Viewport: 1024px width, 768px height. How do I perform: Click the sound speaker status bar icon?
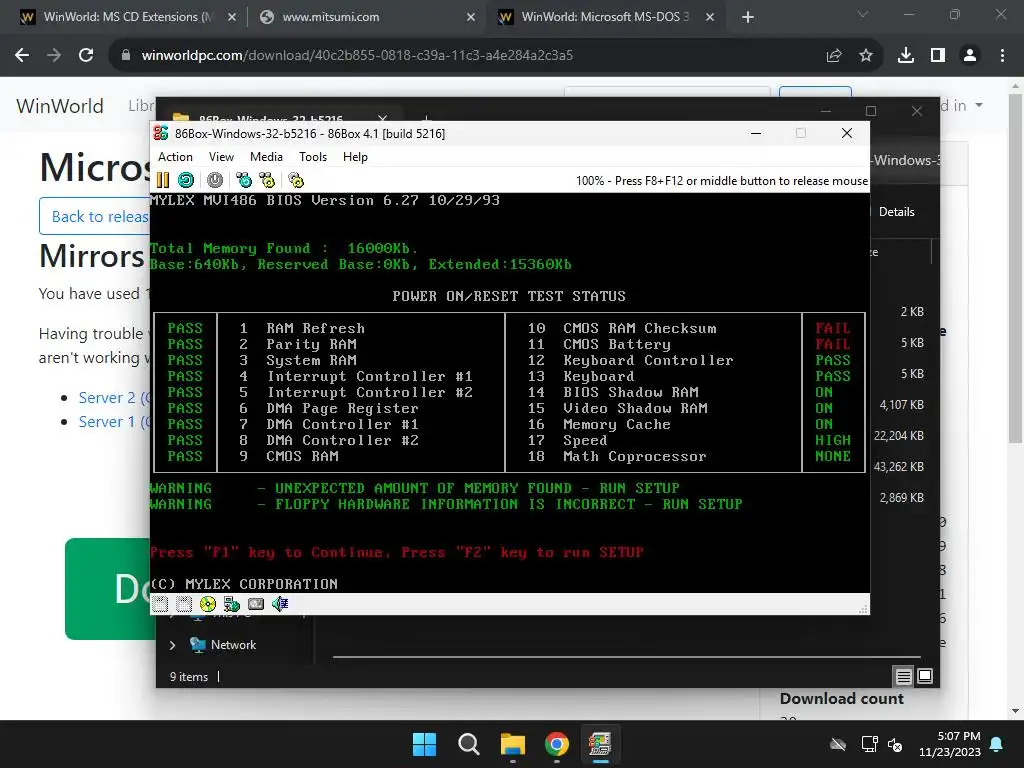coord(280,604)
